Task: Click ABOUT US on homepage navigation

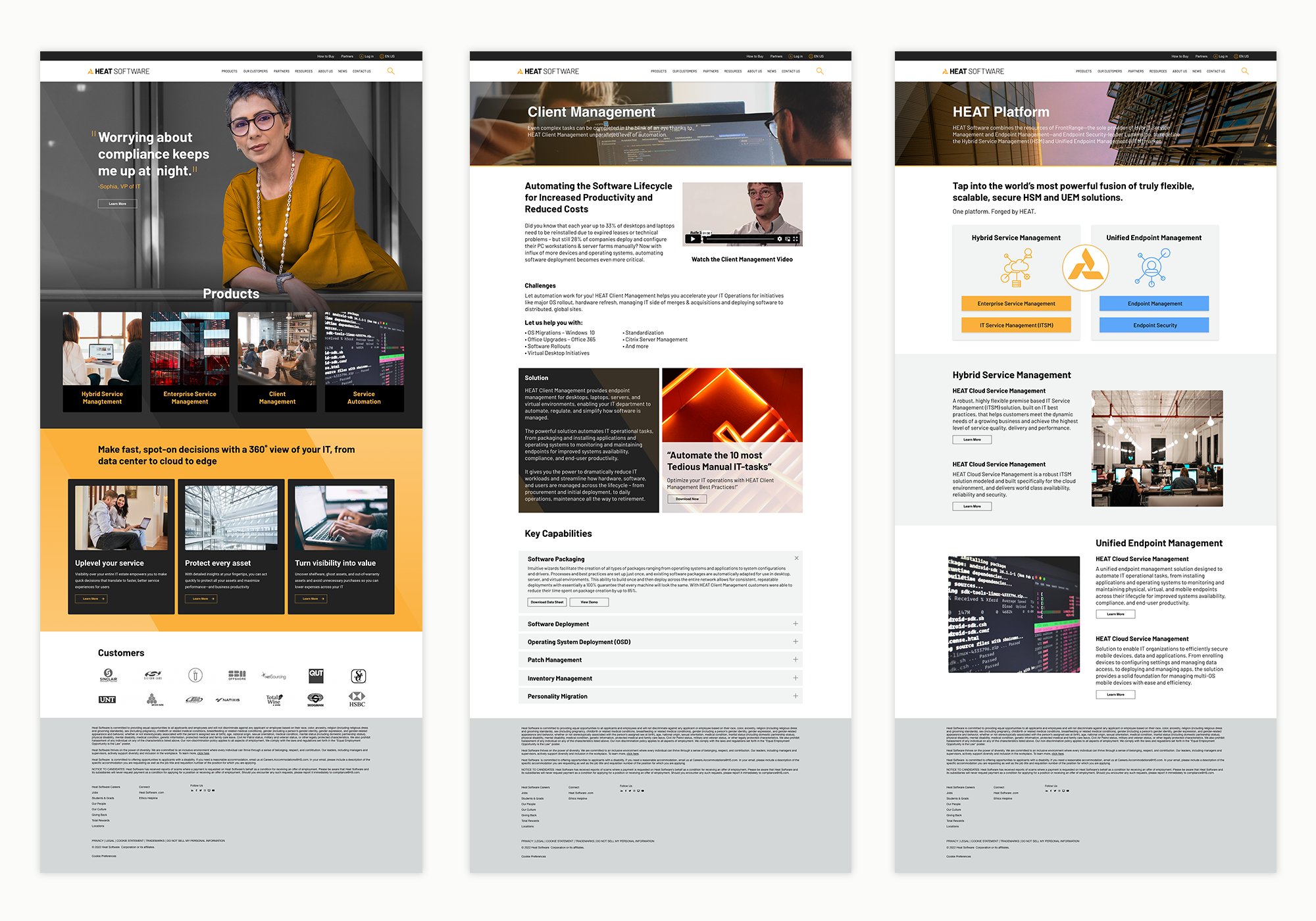Action: point(326,71)
